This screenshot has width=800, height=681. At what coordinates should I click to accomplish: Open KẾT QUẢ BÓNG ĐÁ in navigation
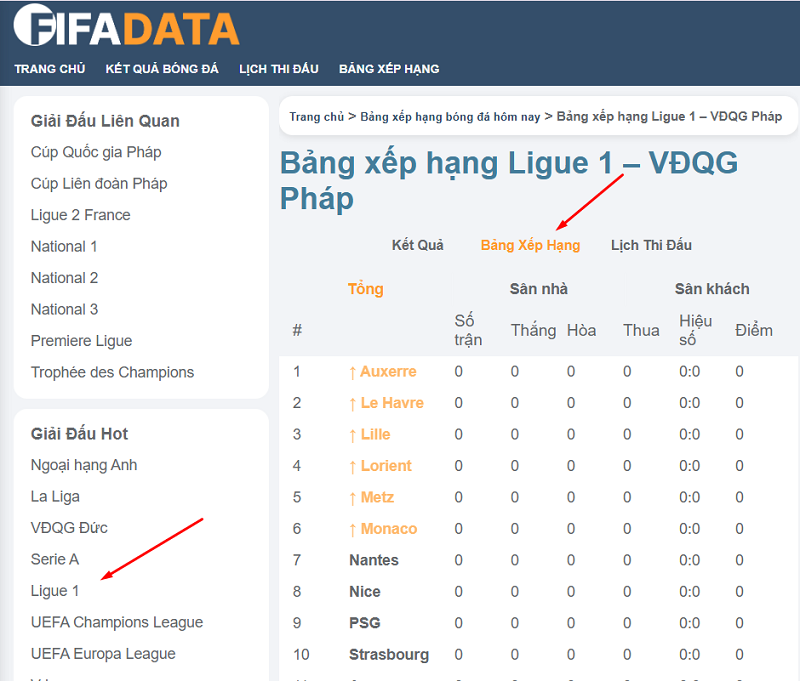point(162,69)
